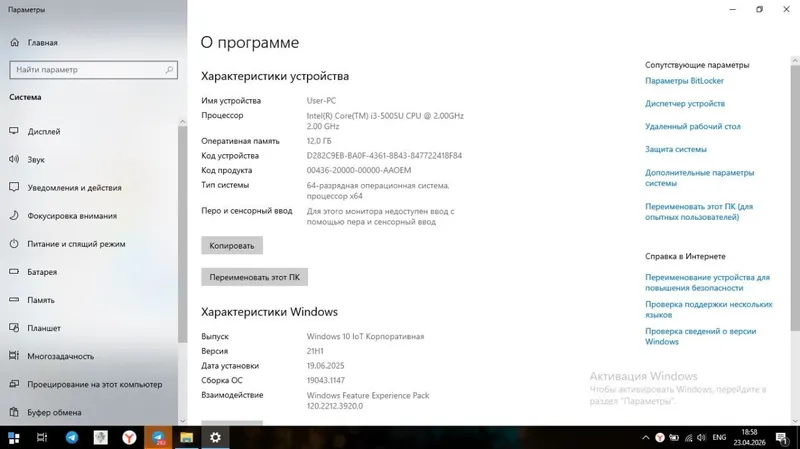Click the Копировать button under device specs
The width and height of the screenshot is (800, 449).
pyautogui.click(x=232, y=245)
